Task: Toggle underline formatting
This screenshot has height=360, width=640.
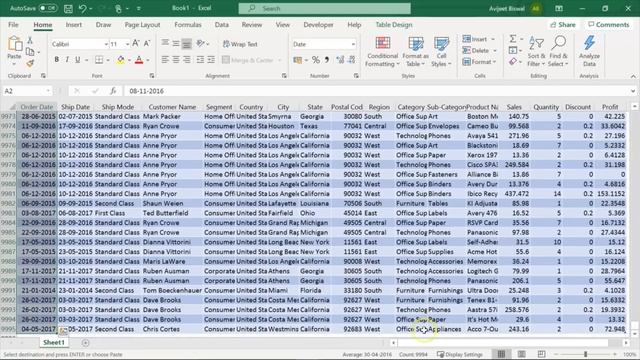Action: pos(78,60)
